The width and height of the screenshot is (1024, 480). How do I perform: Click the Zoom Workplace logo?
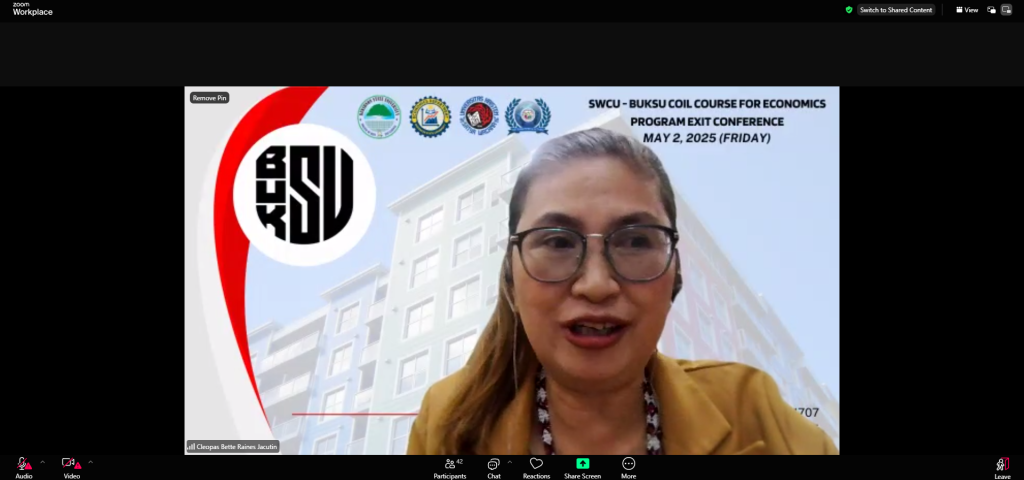[32, 9]
